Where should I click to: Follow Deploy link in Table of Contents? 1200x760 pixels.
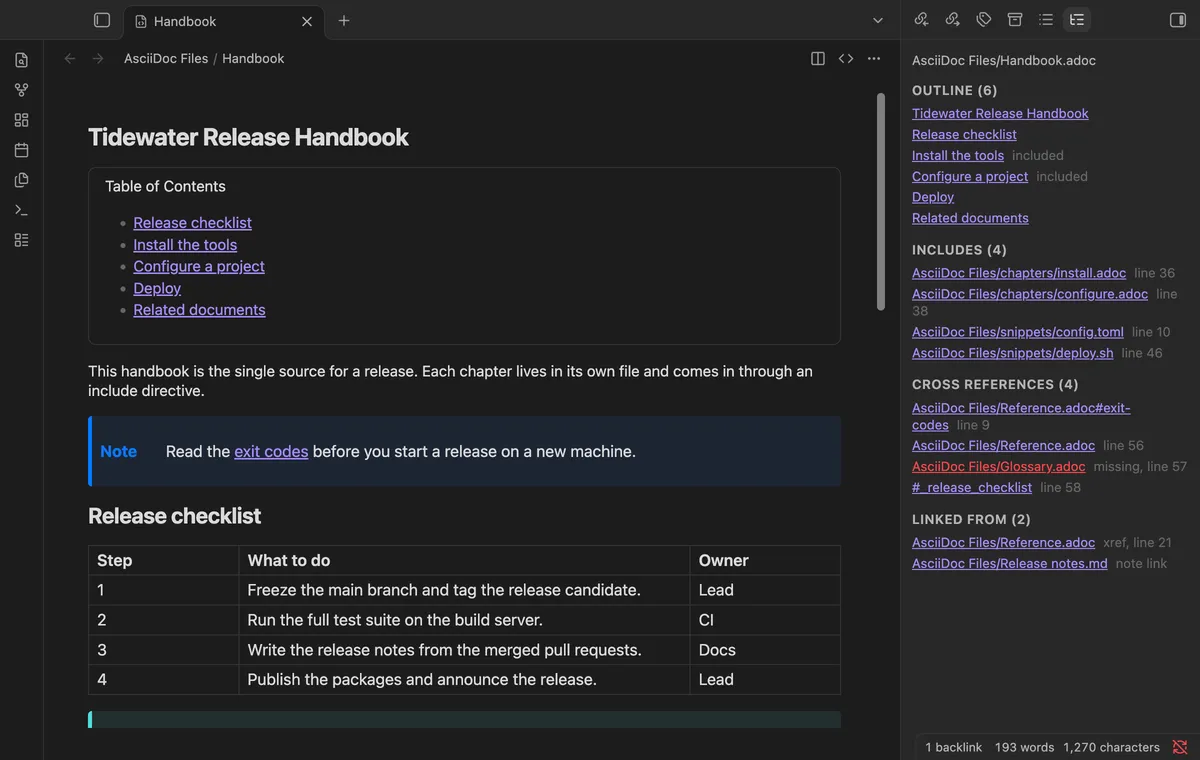pos(157,288)
